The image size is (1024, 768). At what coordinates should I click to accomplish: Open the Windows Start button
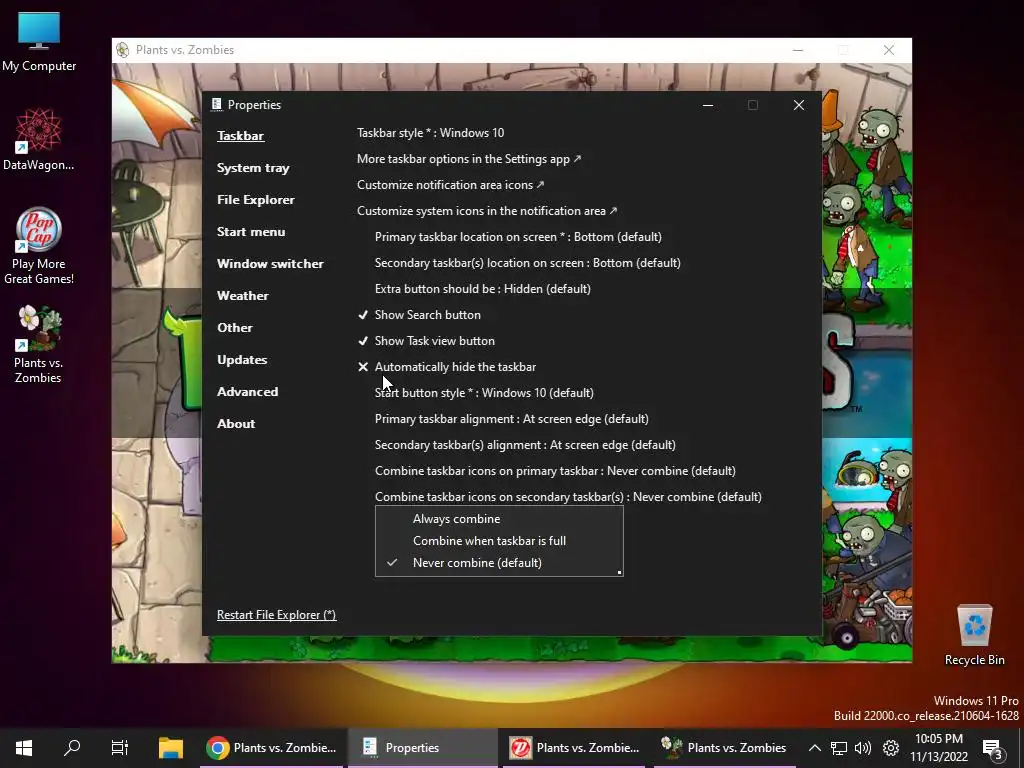24,748
